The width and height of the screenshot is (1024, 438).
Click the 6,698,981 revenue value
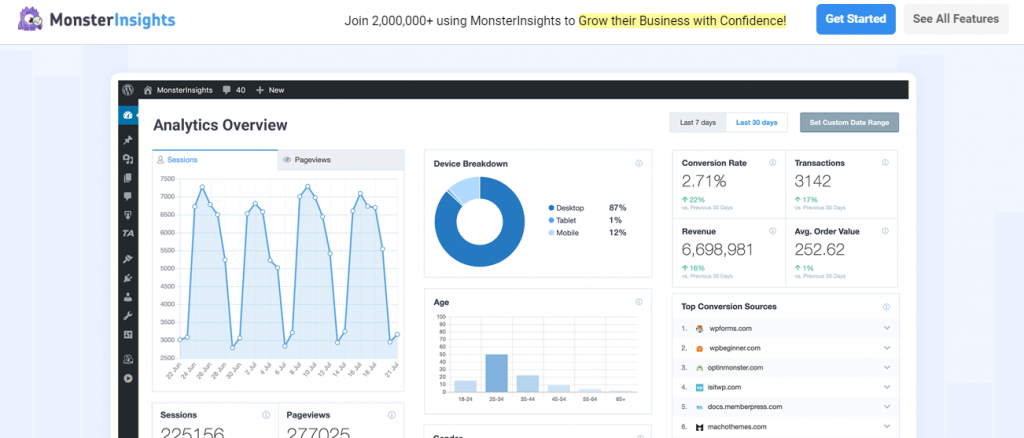[717, 249]
